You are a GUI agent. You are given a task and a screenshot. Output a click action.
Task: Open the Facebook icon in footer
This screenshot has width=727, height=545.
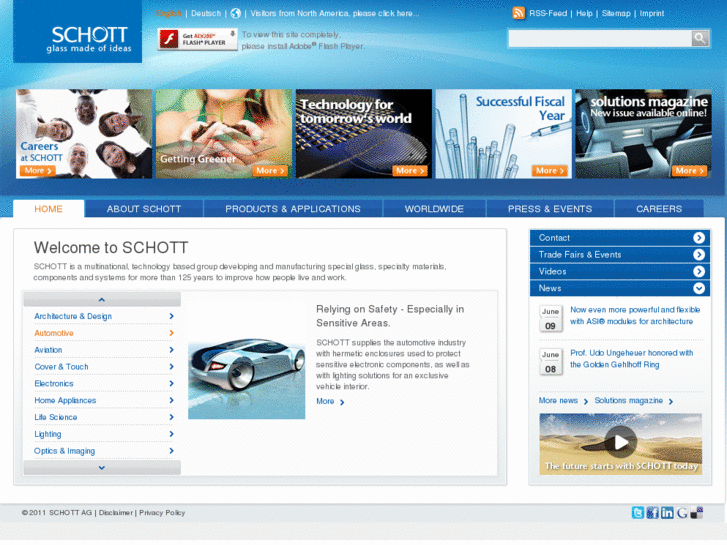(652, 513)
